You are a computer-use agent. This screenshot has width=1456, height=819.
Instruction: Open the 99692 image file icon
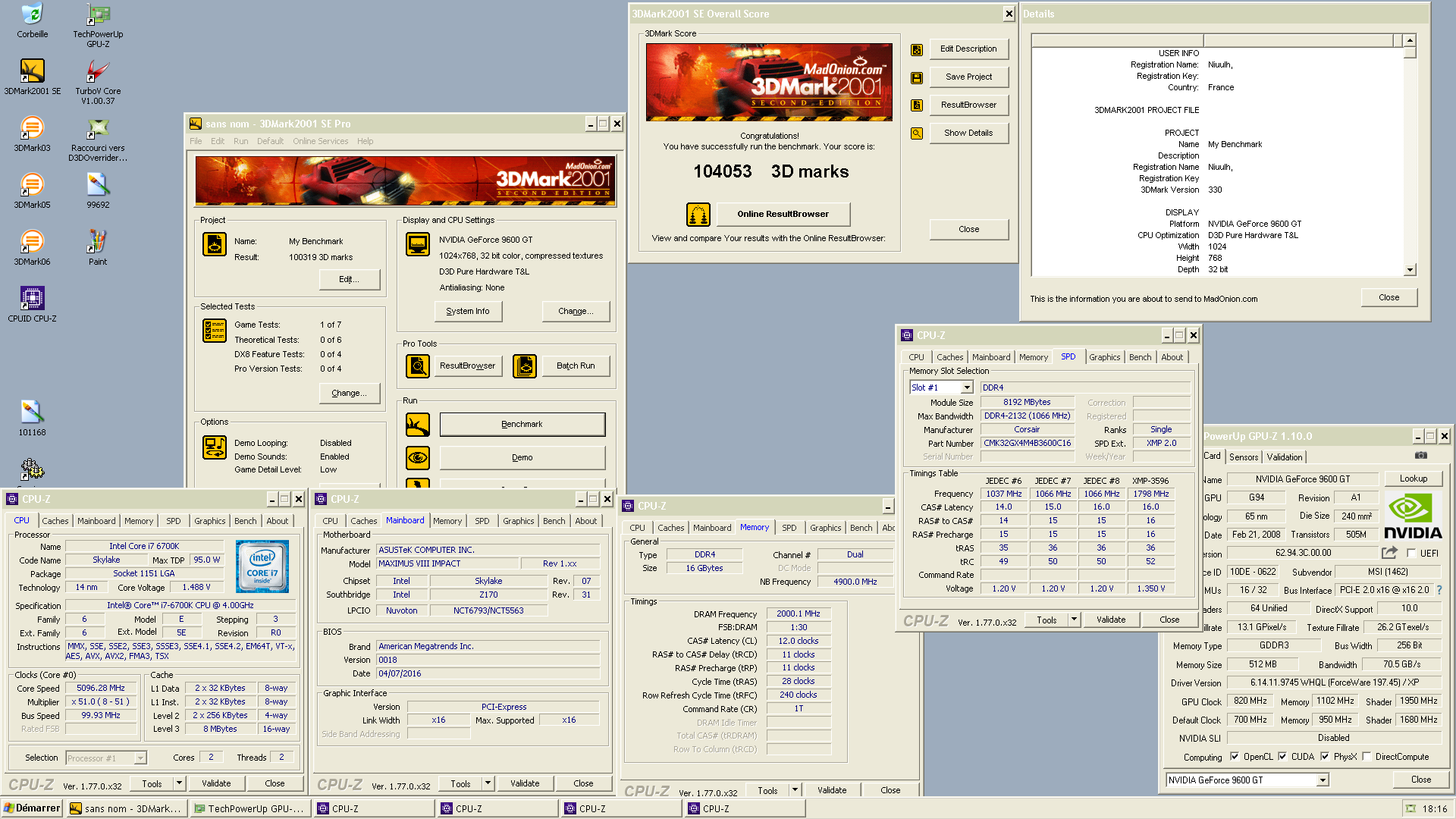click(x=98, y=190)
